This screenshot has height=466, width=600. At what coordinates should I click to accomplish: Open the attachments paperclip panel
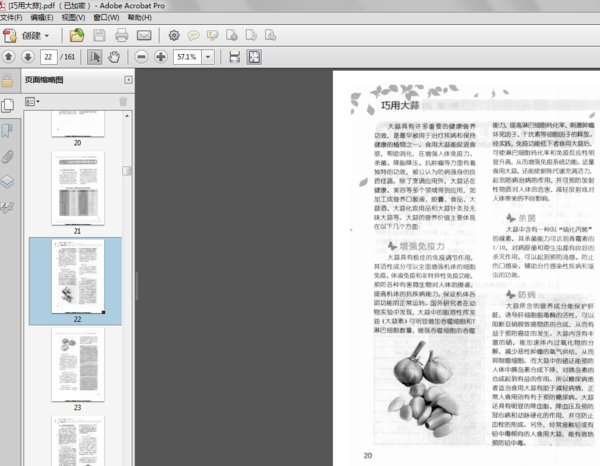tap(7, 156)
